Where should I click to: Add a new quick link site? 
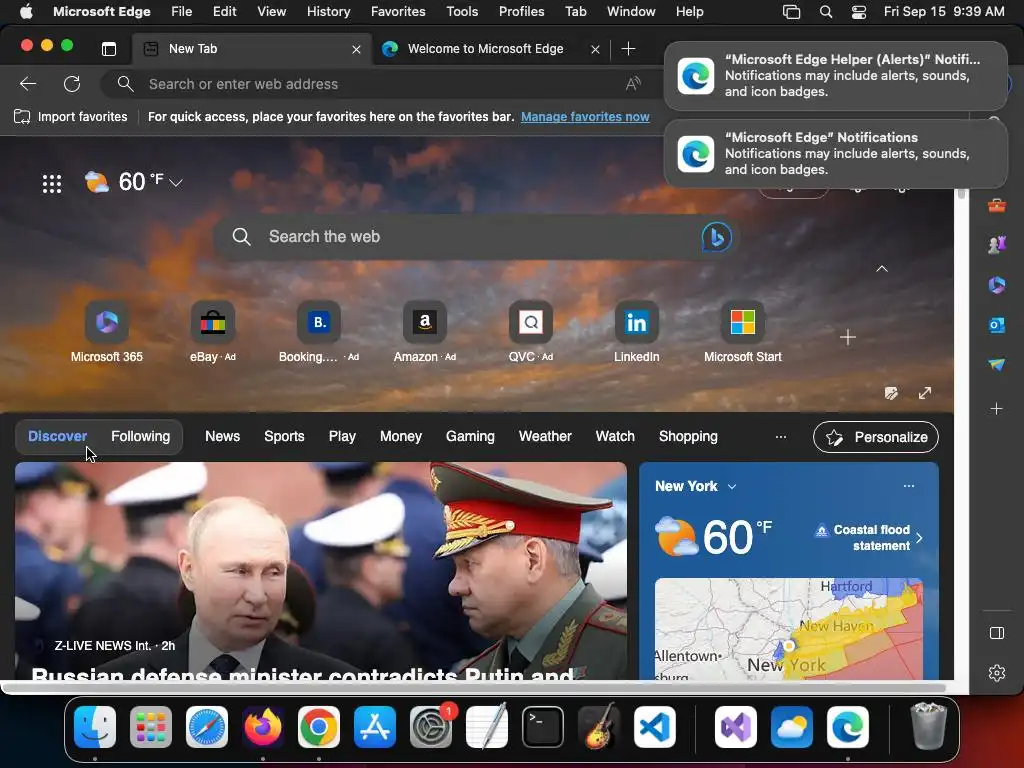[848, 337]
